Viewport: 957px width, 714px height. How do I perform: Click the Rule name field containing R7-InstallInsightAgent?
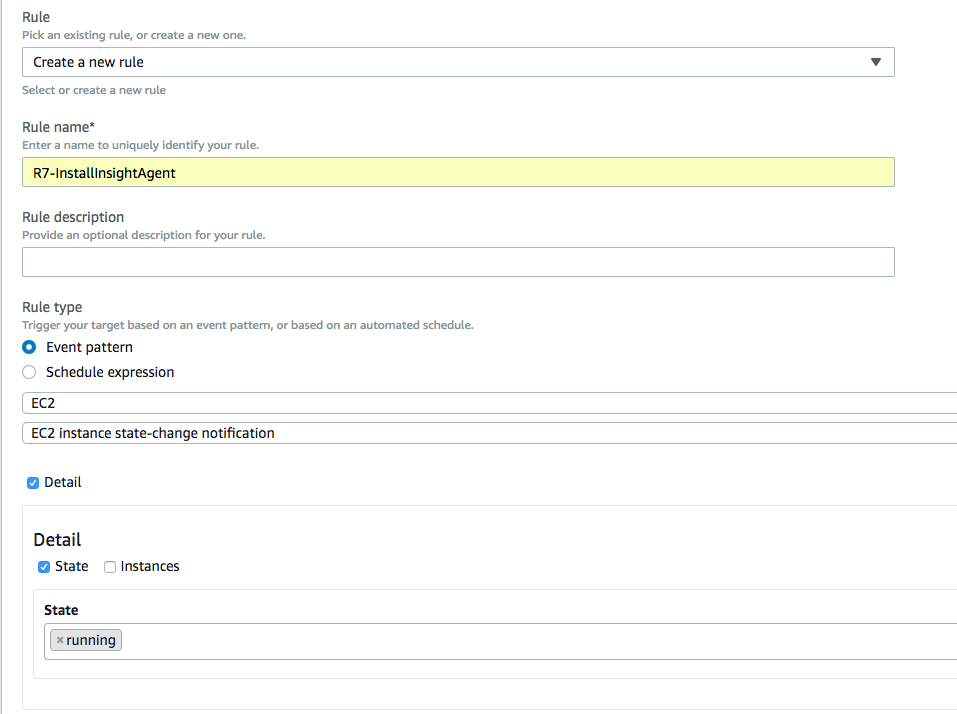(457, 172)
